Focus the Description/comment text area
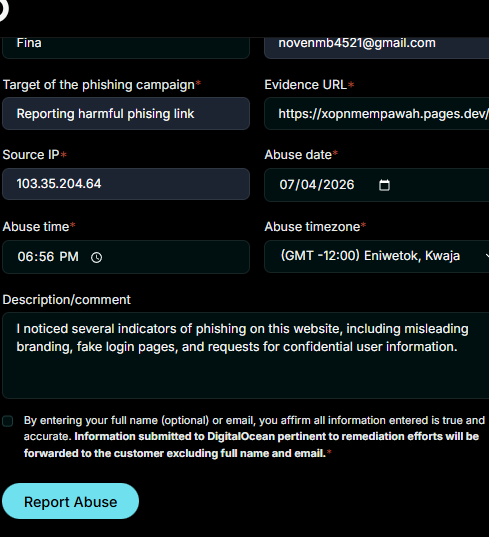489x537 pixels. point(246,355)
